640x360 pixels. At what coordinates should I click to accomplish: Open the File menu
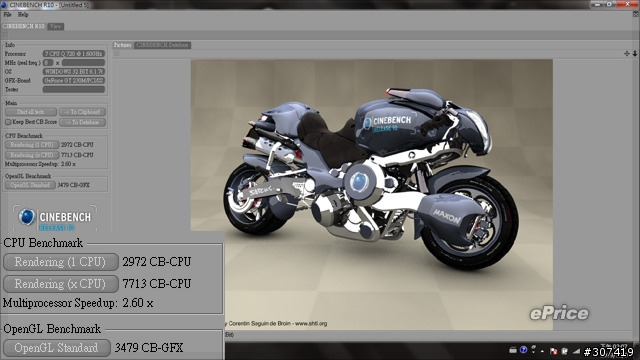click(x=7, y=15)
